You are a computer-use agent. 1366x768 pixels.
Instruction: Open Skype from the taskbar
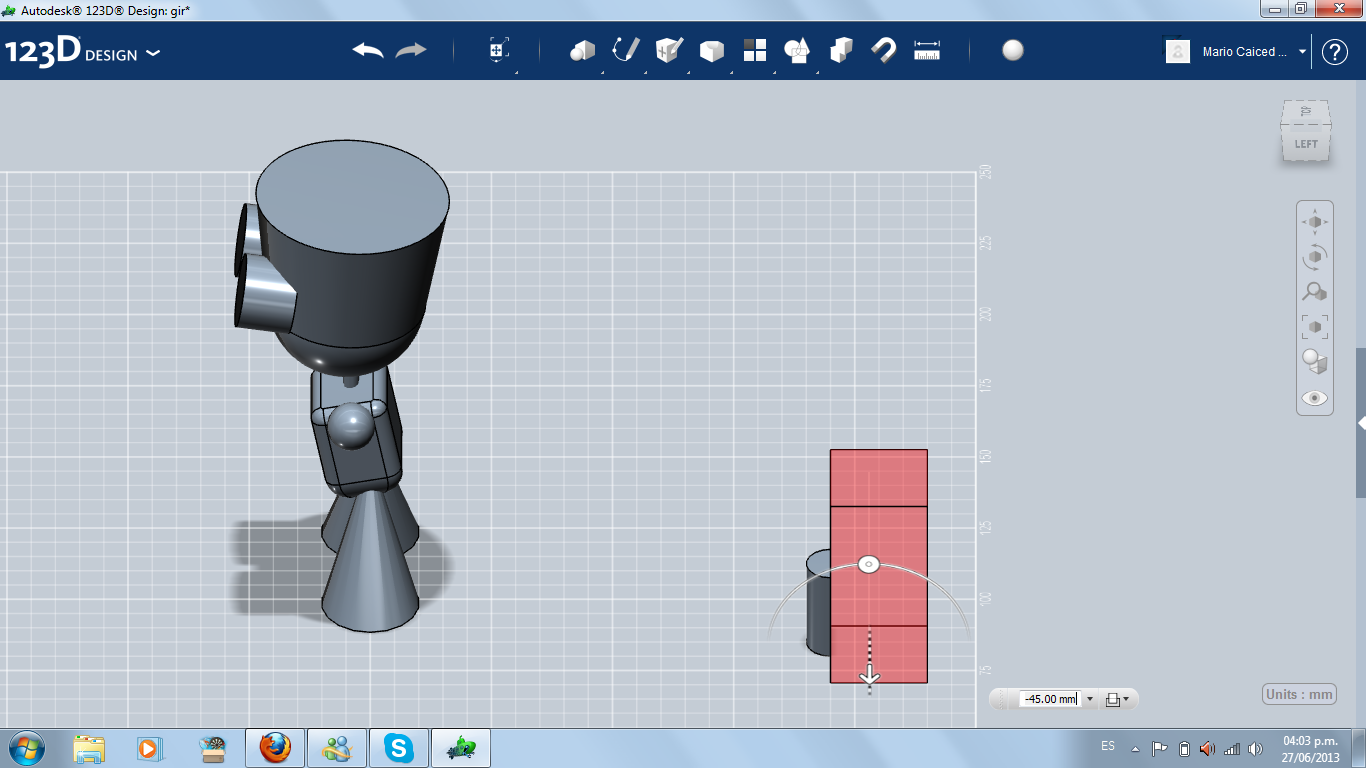coord(399,748)
